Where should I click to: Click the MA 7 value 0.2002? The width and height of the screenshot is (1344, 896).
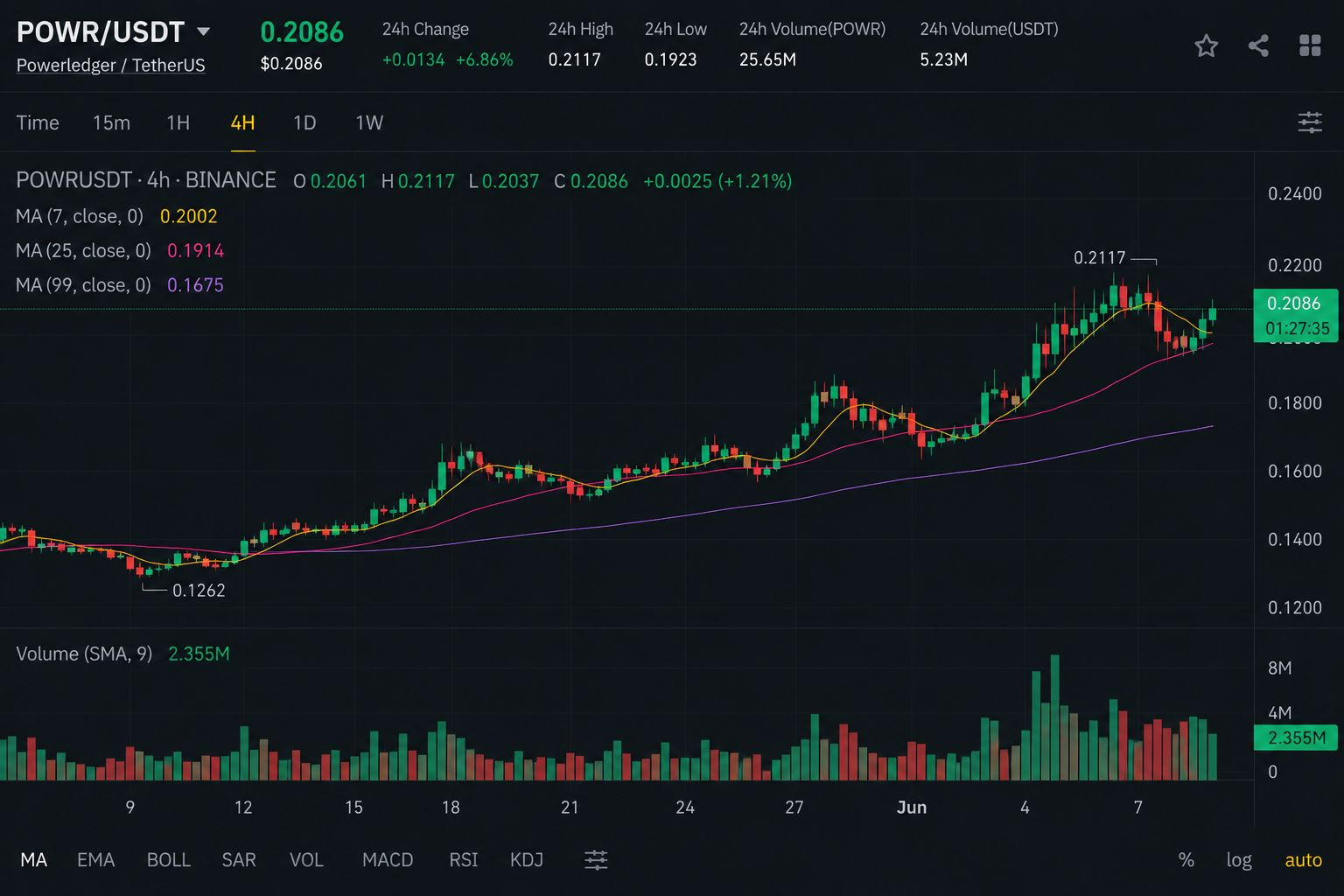pos(188,216)
